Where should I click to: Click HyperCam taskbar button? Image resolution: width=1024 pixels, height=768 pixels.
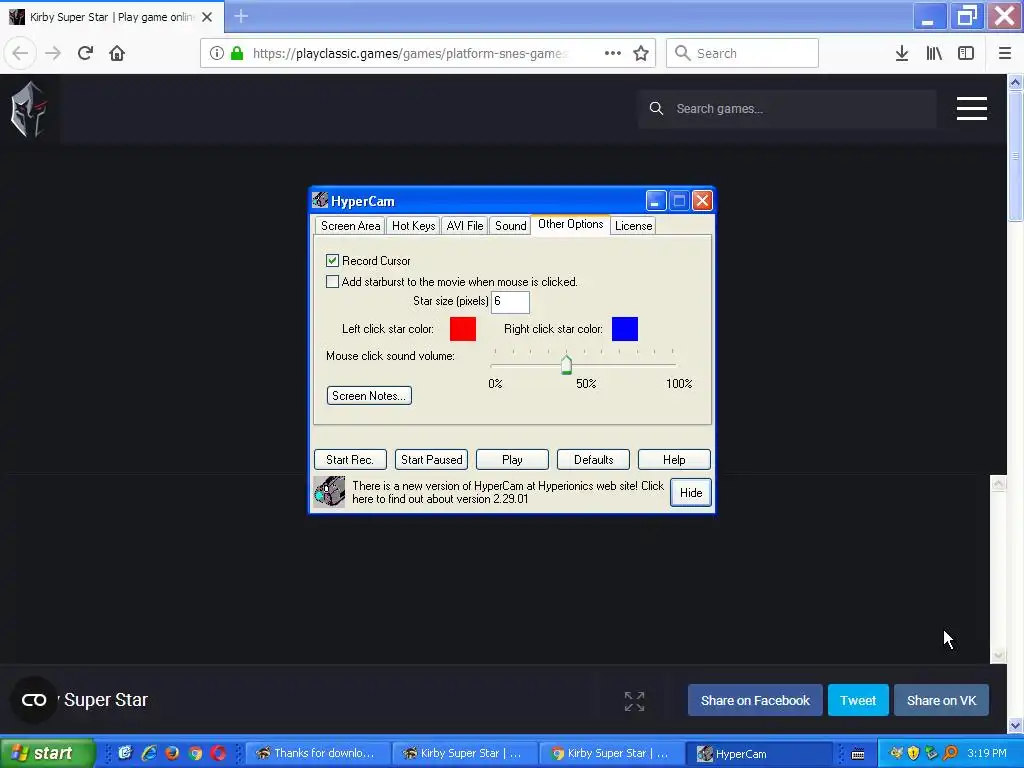760,754
